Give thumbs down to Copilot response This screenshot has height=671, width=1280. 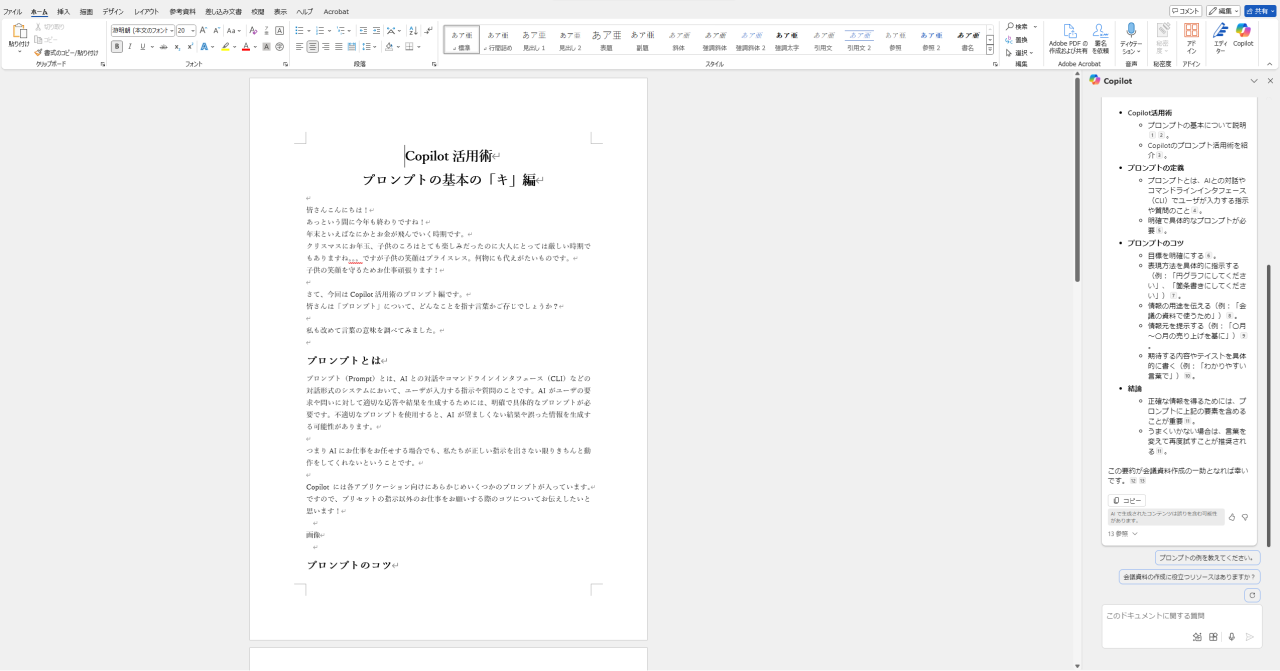pyautogui.click(x=1245, y=517)
